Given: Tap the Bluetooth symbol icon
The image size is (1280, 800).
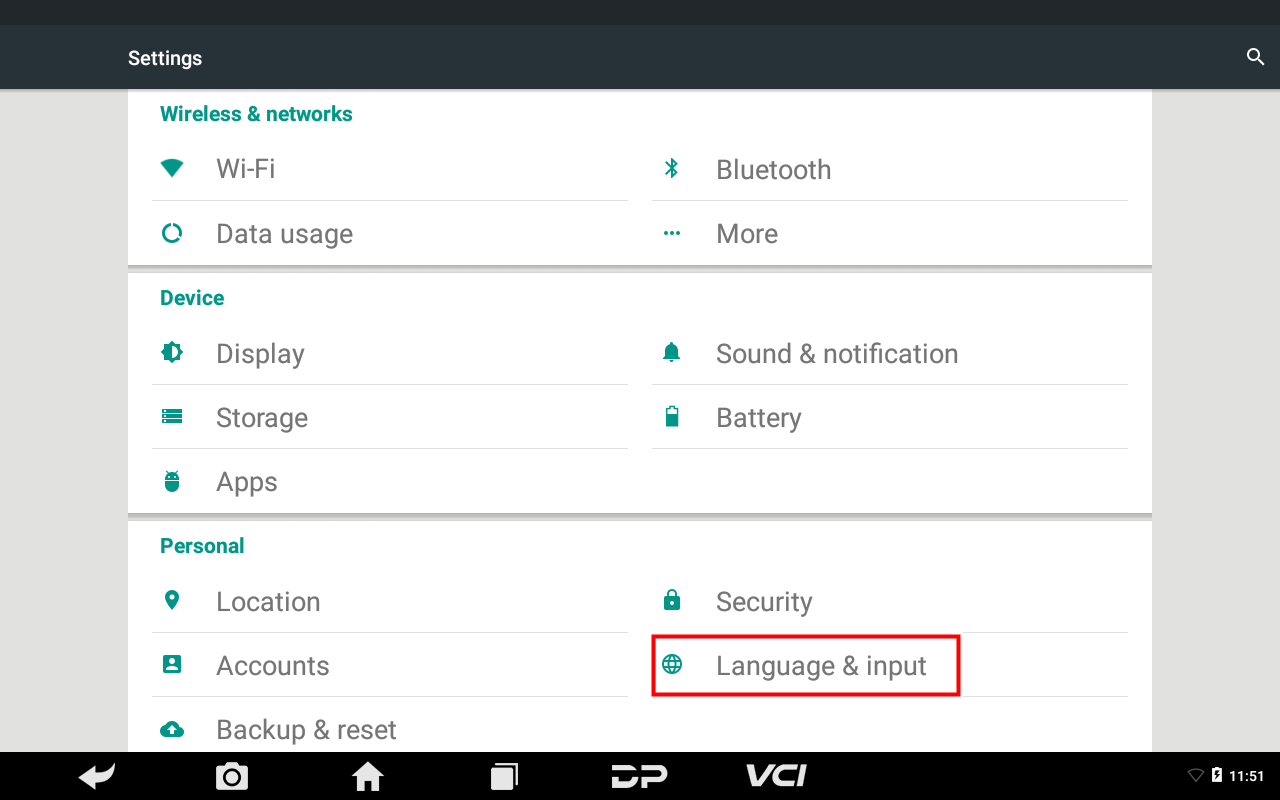Looking at the screenshot, I should (672, 168).
